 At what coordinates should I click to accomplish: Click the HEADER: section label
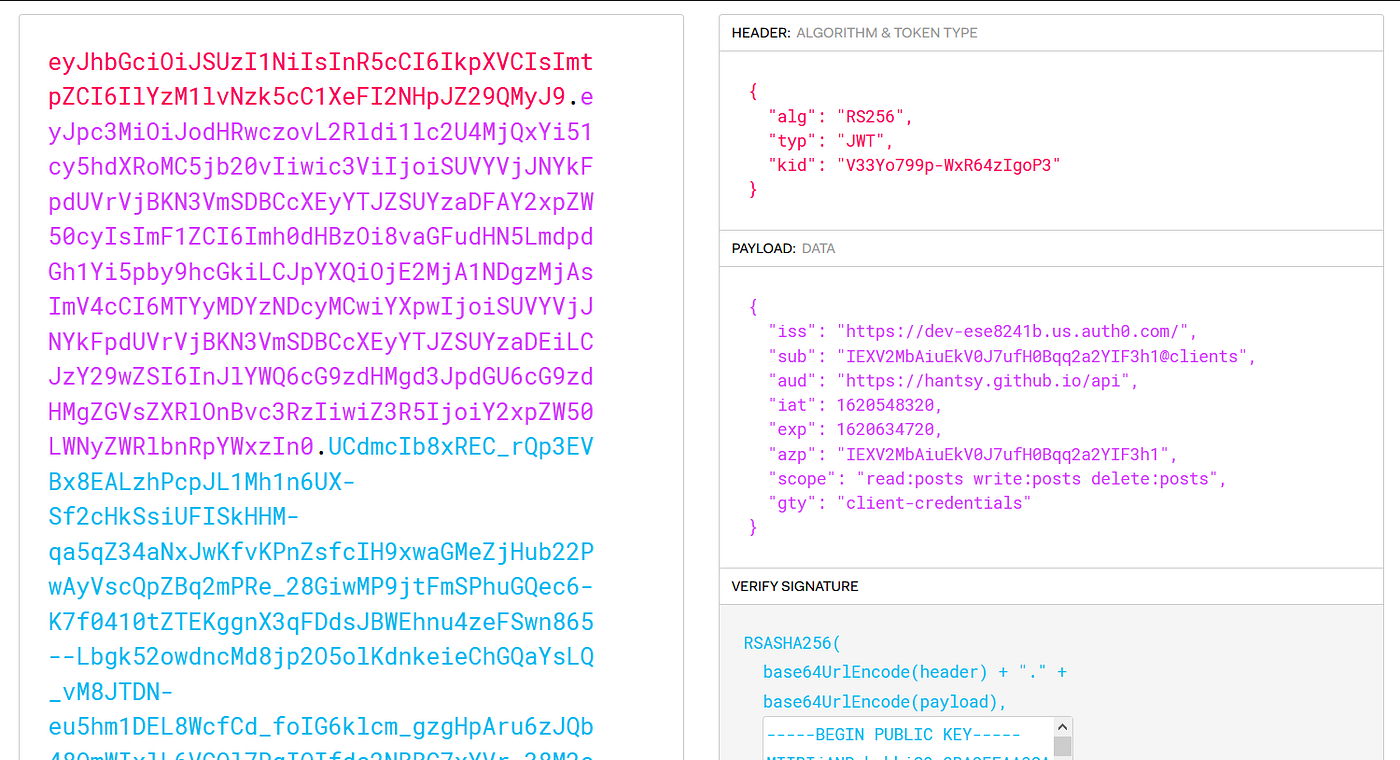tap(761, 33)
